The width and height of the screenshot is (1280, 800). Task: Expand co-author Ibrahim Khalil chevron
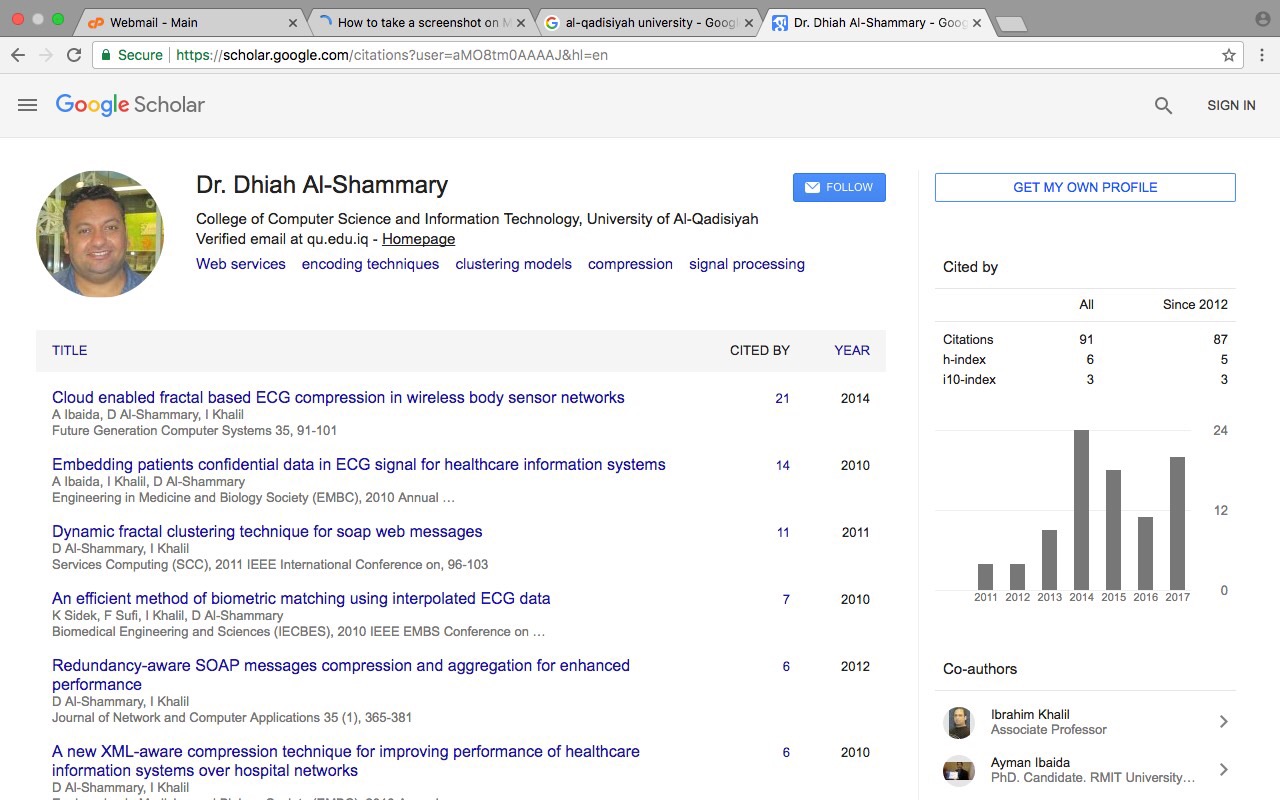click(1223, 721)
